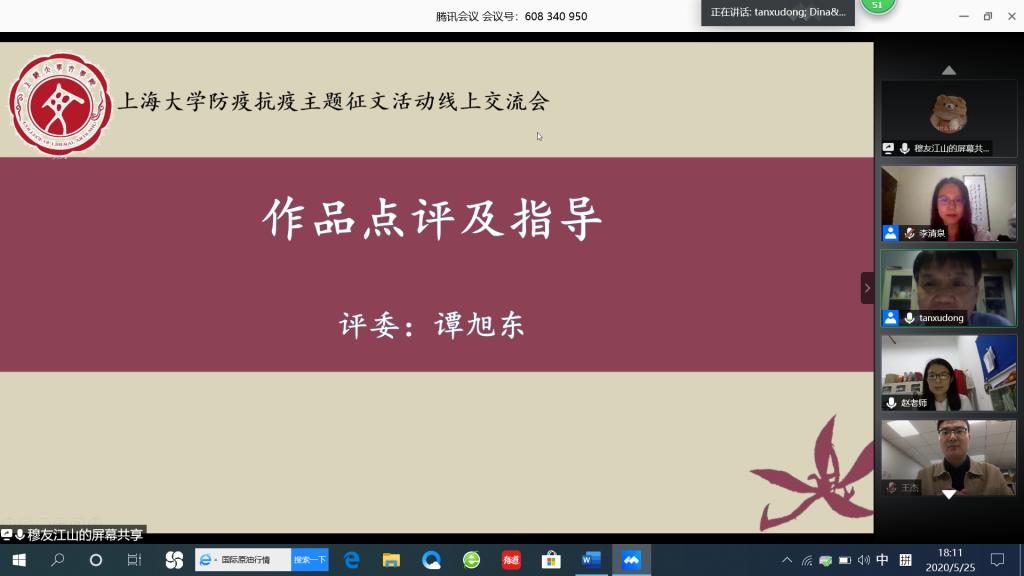Image resolution: width=1024 pixels, height=576 pixels.
Task: Click the Windows Start button
Action: (x=18, y=560)
